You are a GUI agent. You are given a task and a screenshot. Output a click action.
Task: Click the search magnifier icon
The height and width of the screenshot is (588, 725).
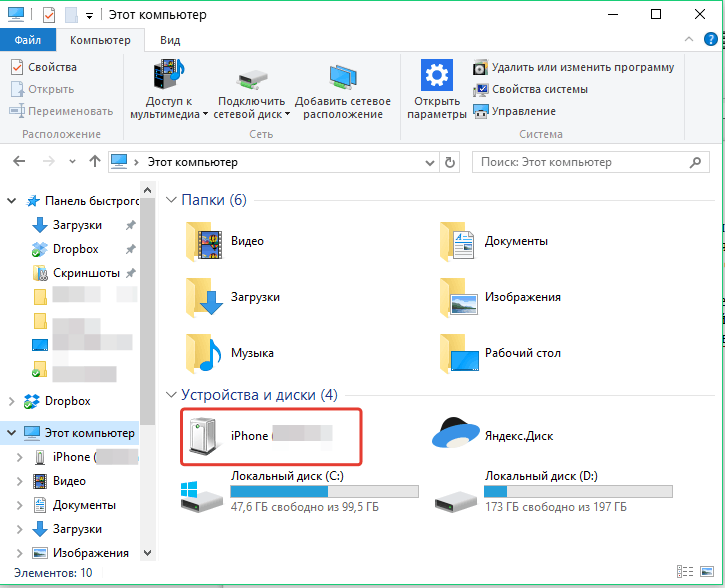pos(695,162)
